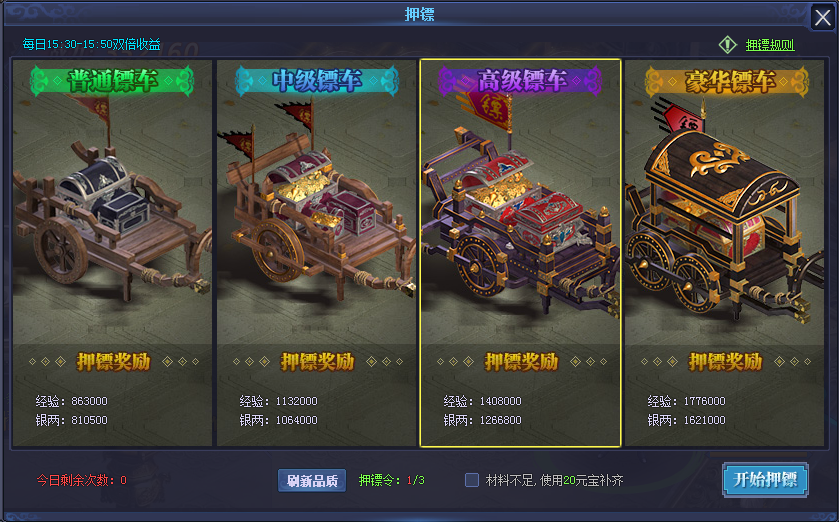Screen dimensions: 839x522
Task: Click 押镖奖励 heading under 豪华镖车
Action: point(726,362)
